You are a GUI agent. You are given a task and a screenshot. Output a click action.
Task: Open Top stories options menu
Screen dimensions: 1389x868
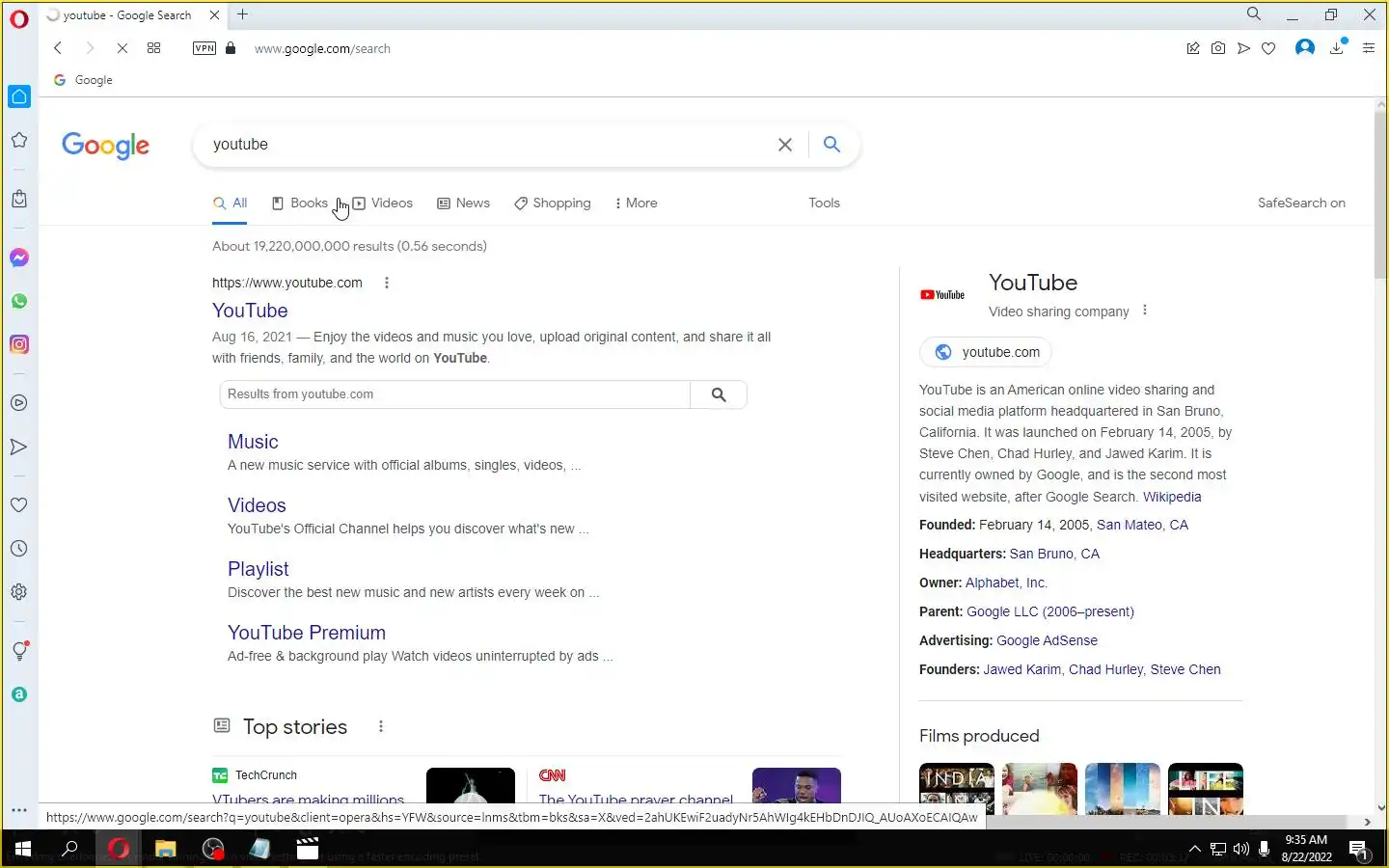coord(381,726)
